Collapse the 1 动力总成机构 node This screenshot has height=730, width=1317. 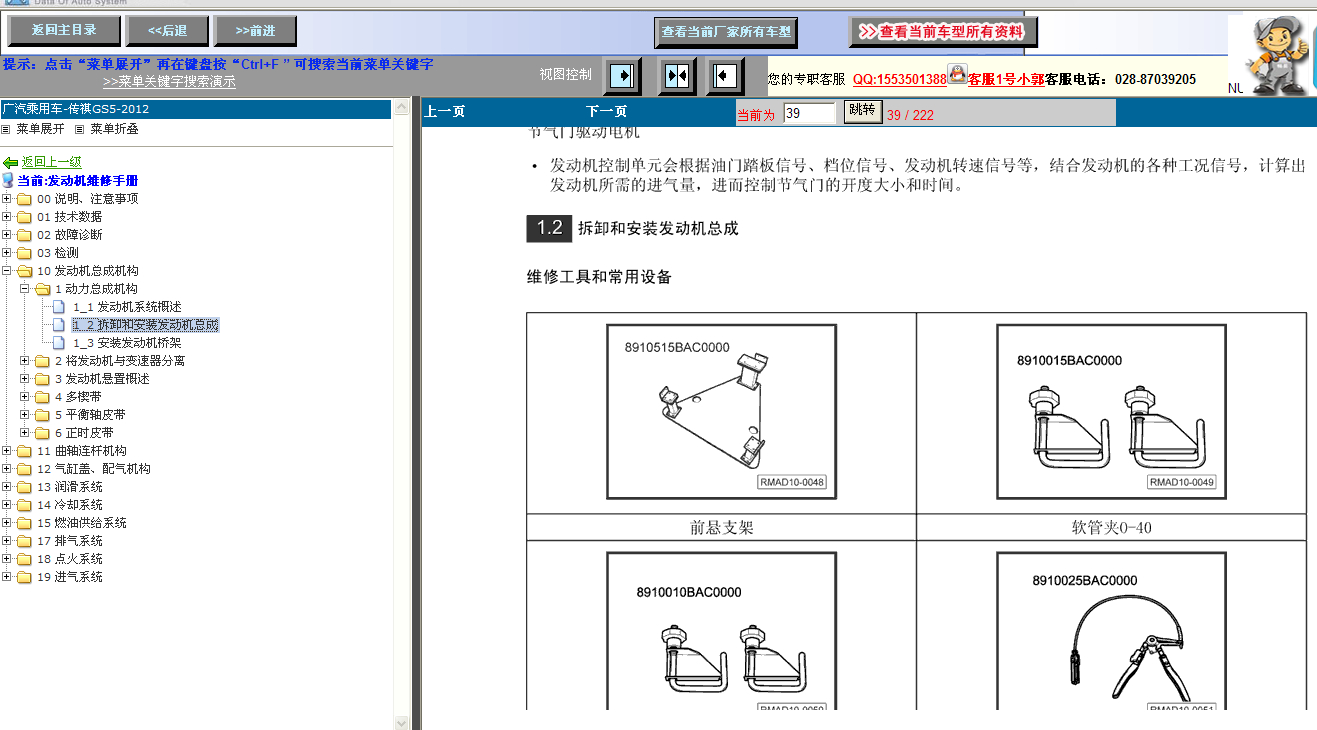tap(25, 288)
